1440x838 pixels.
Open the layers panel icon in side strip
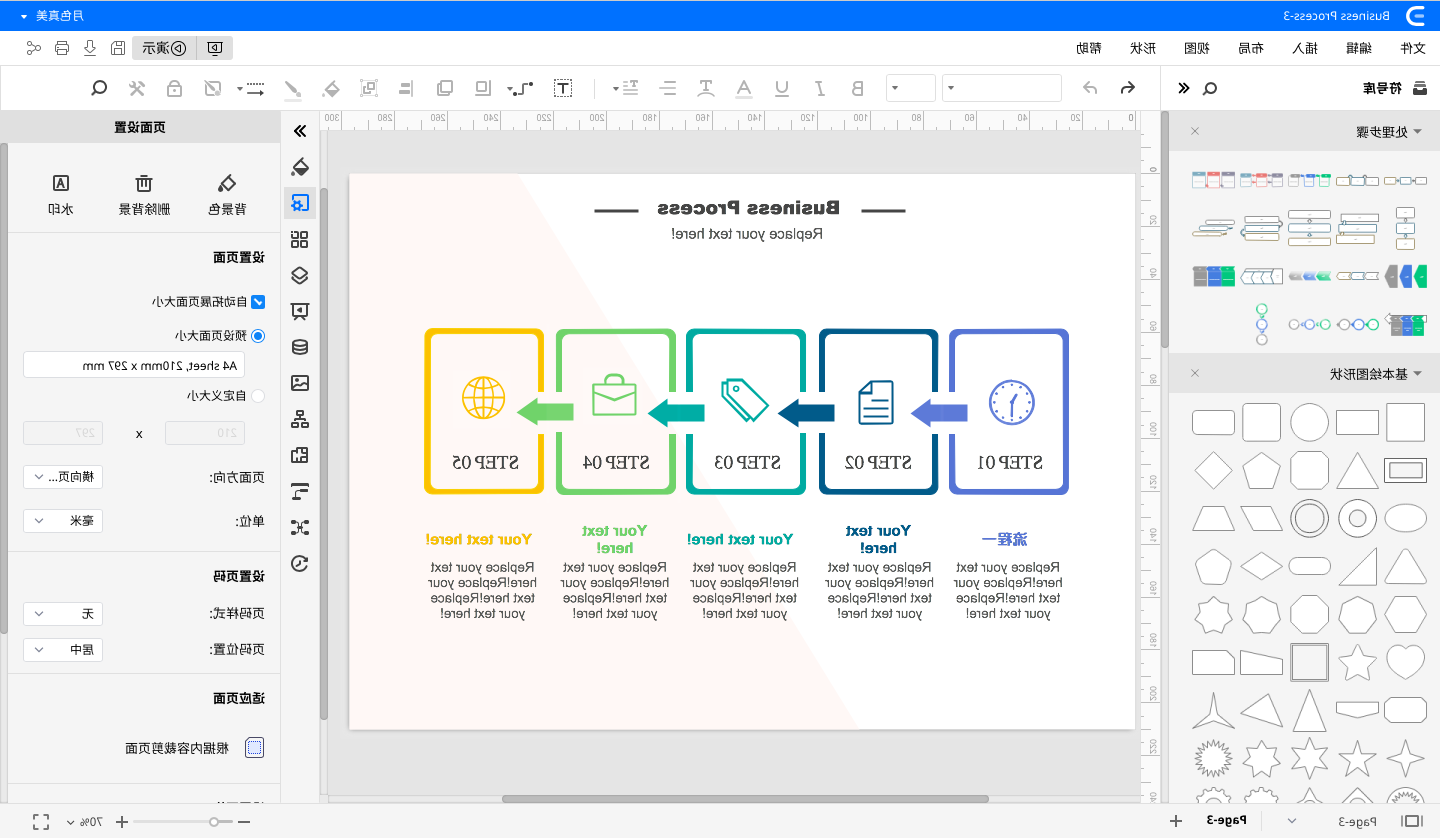pos(300,275)
